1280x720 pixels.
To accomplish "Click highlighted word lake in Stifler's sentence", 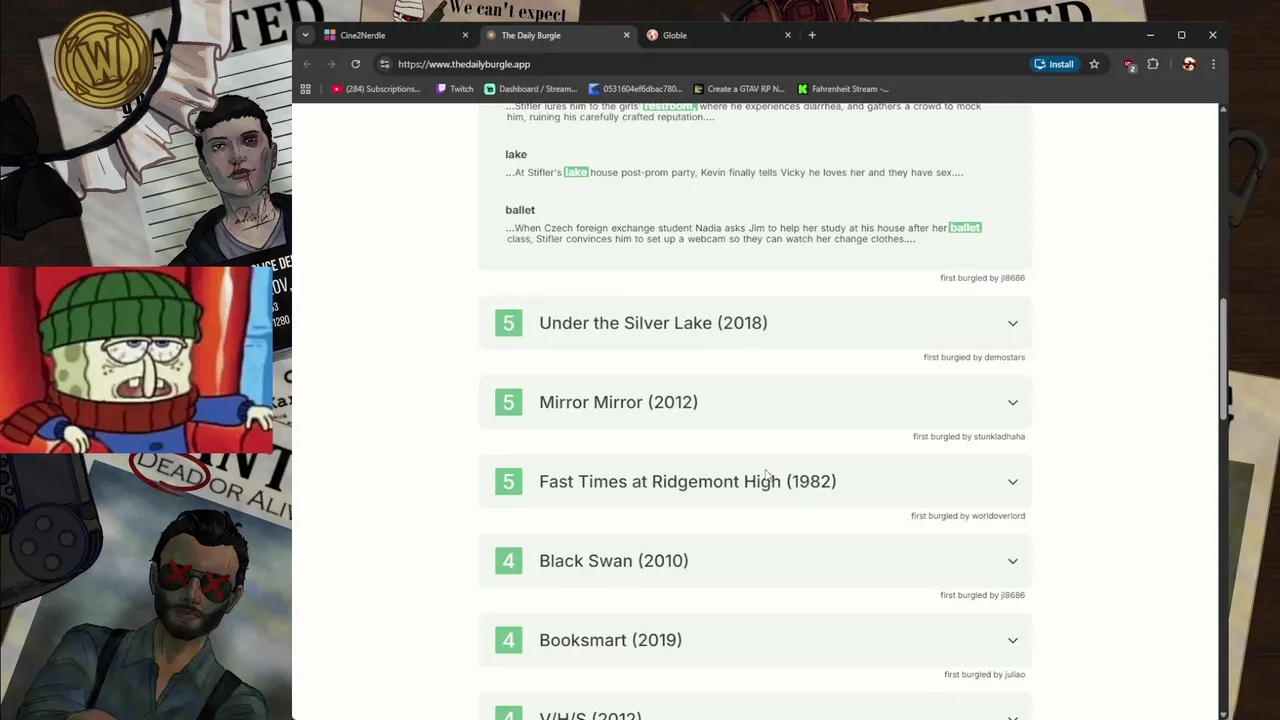I will point(576,172).
